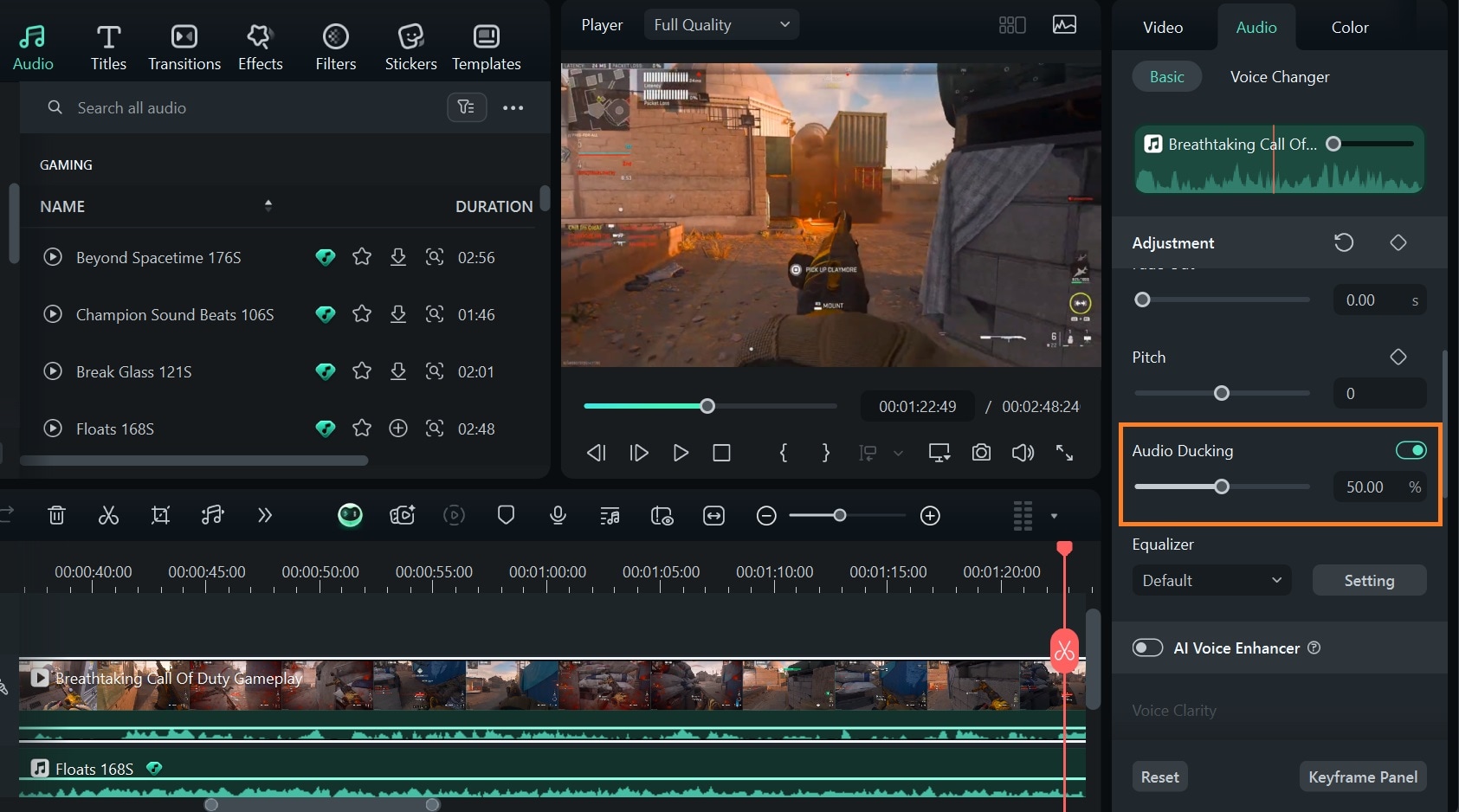The image size is (1459, 812).
Task: Disable the Audio Ducking toggle
Action: pos(1411,450)
